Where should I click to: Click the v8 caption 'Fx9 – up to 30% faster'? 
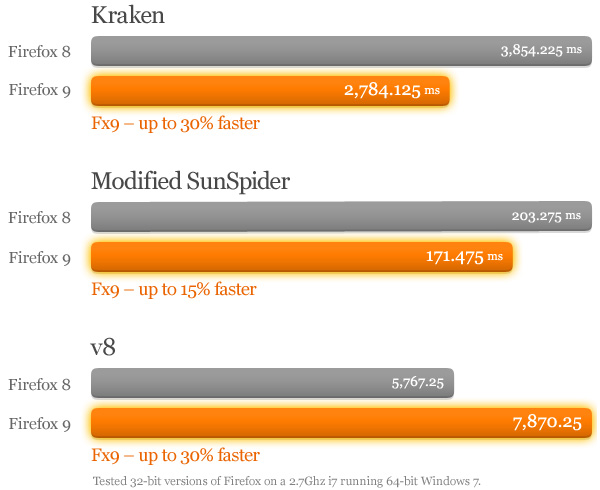[175, 456]
